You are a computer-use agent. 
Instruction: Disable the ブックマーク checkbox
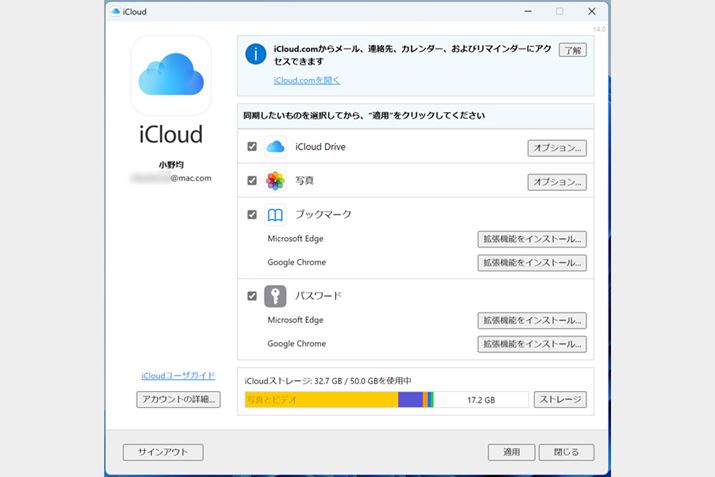(x=252, y=214)
